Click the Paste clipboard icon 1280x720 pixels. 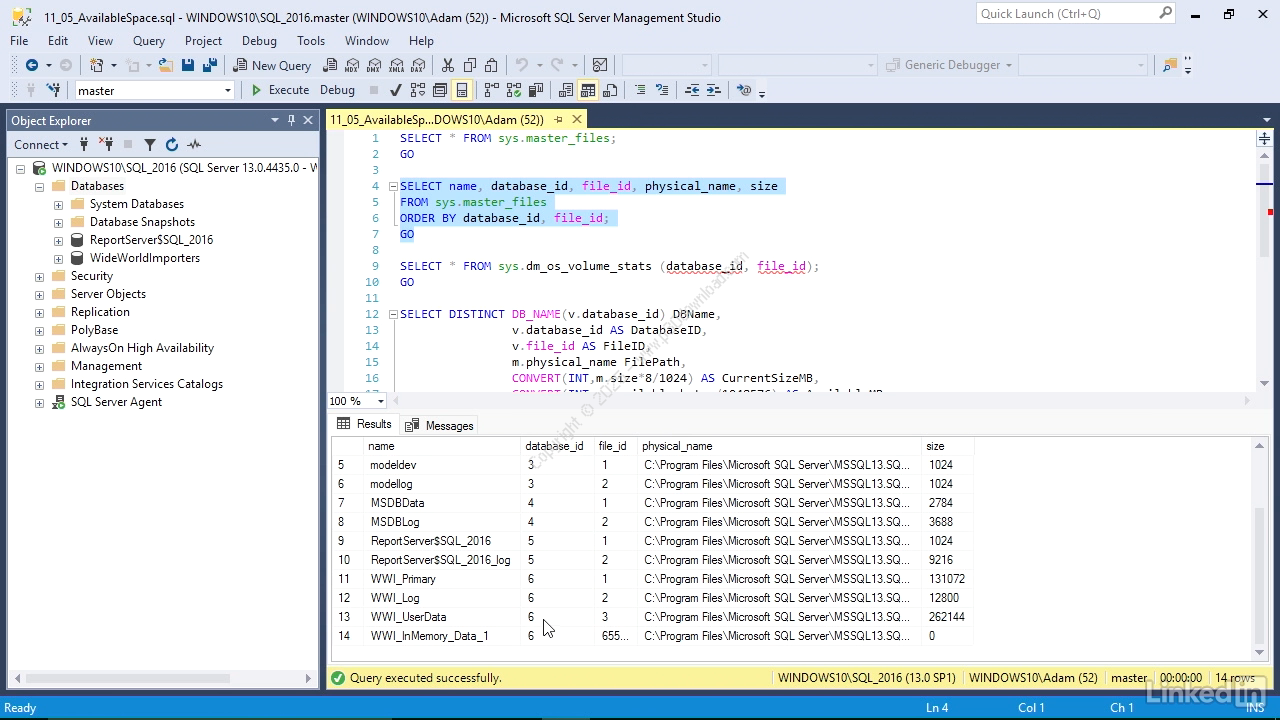[491, 65]
